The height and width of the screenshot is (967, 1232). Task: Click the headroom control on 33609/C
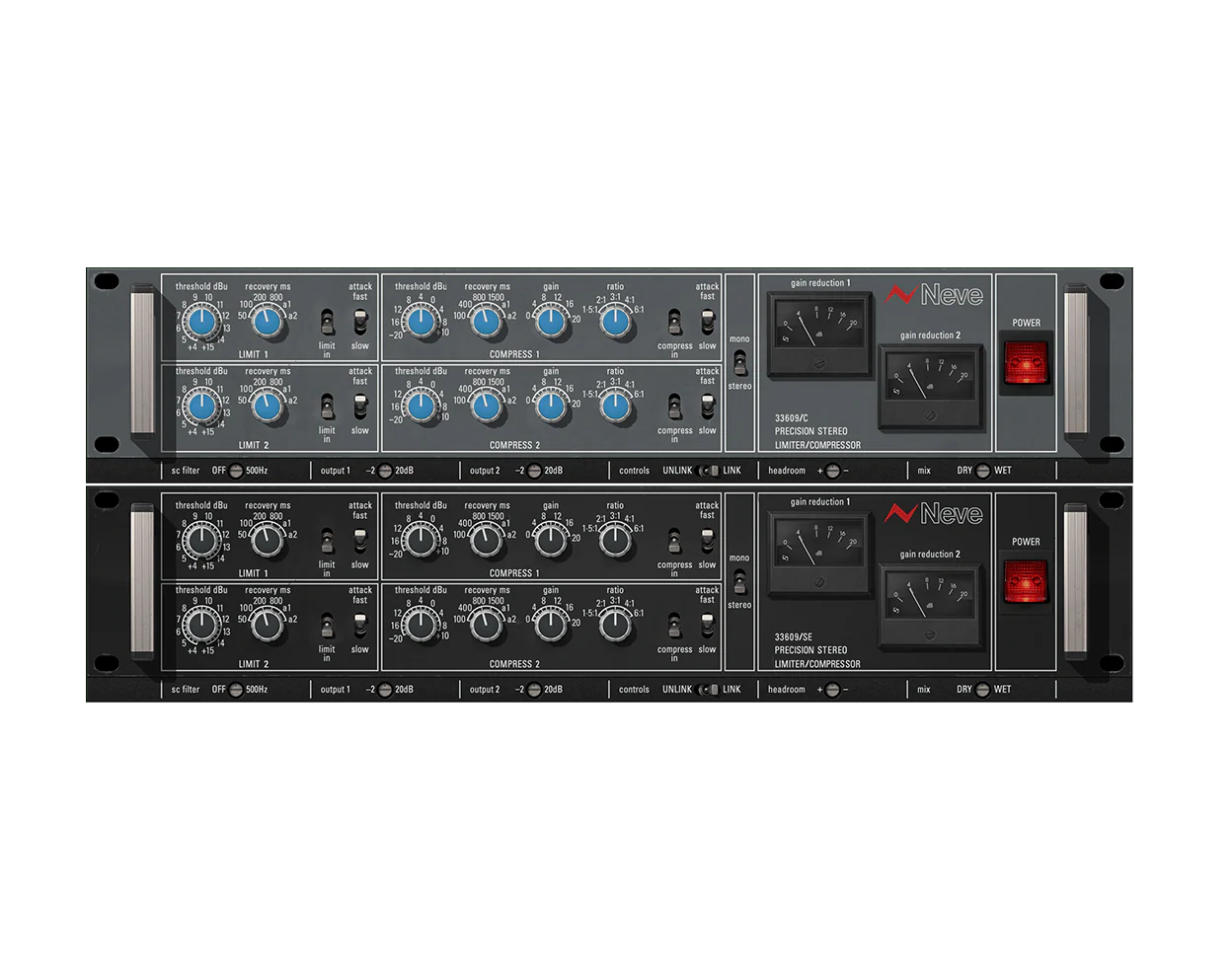pyautogui.click(x=832, y=471)
